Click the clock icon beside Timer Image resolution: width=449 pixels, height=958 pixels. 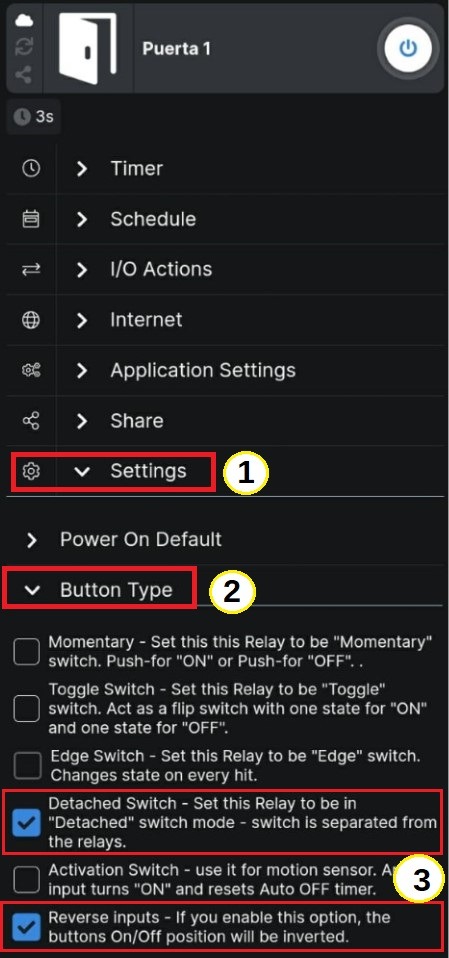(31, 169)
